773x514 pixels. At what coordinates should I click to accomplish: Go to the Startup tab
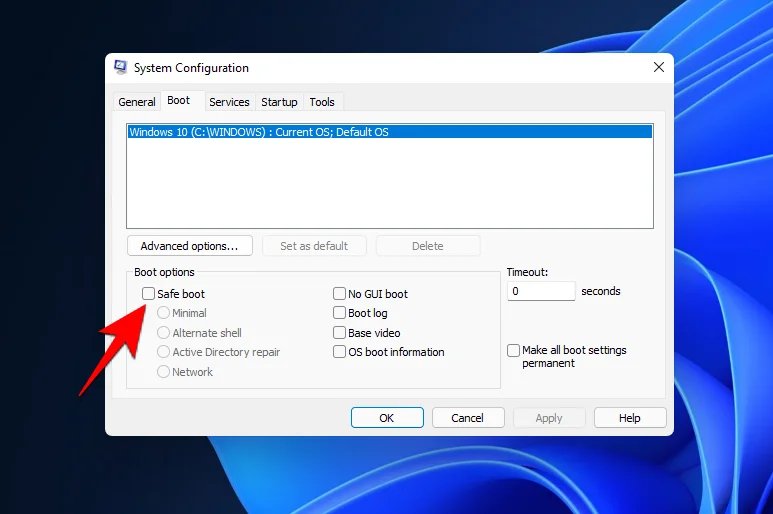point(279,102)
